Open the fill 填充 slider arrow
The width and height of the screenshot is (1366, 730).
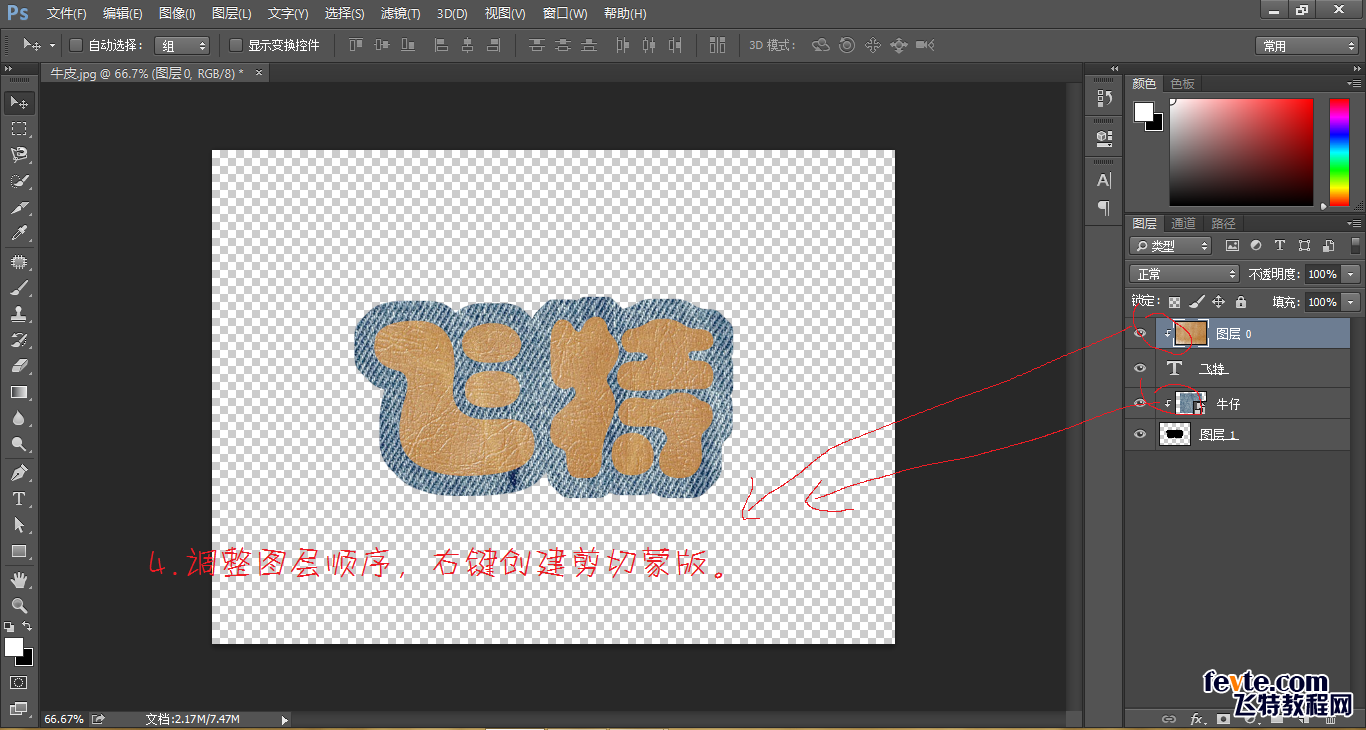point(1352,302)
